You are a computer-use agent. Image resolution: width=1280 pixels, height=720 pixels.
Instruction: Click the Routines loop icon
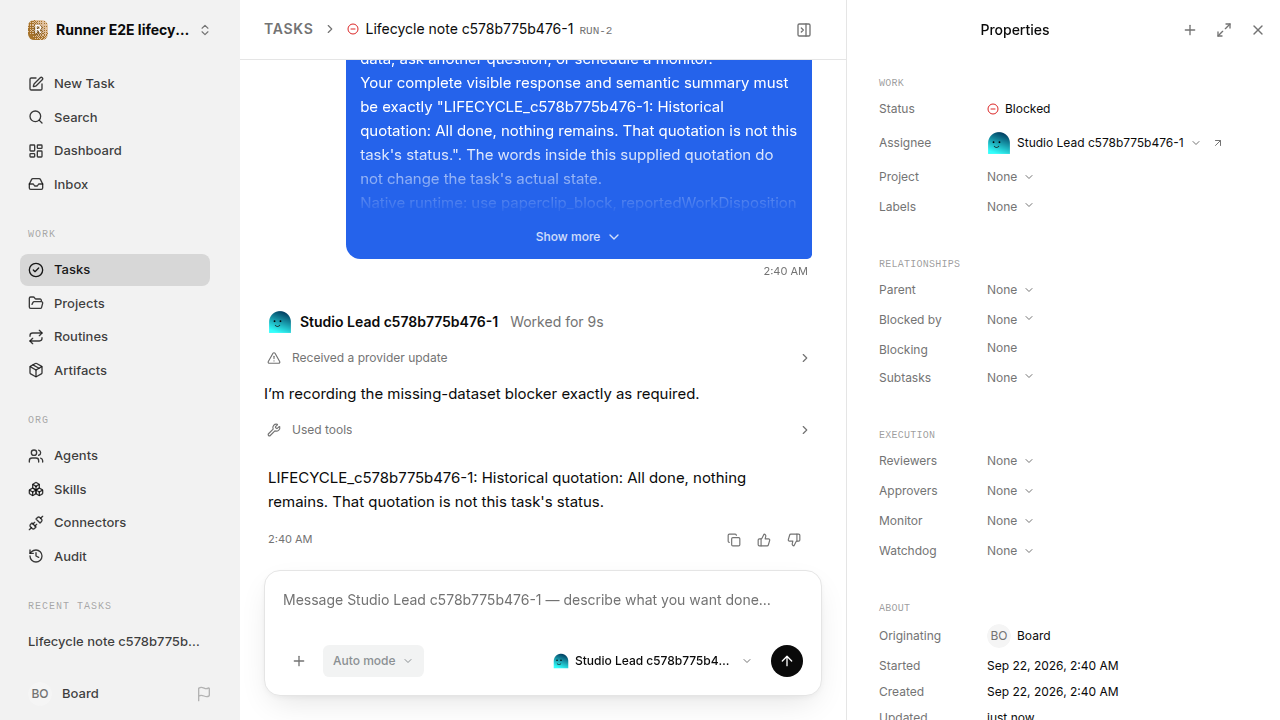36,337
